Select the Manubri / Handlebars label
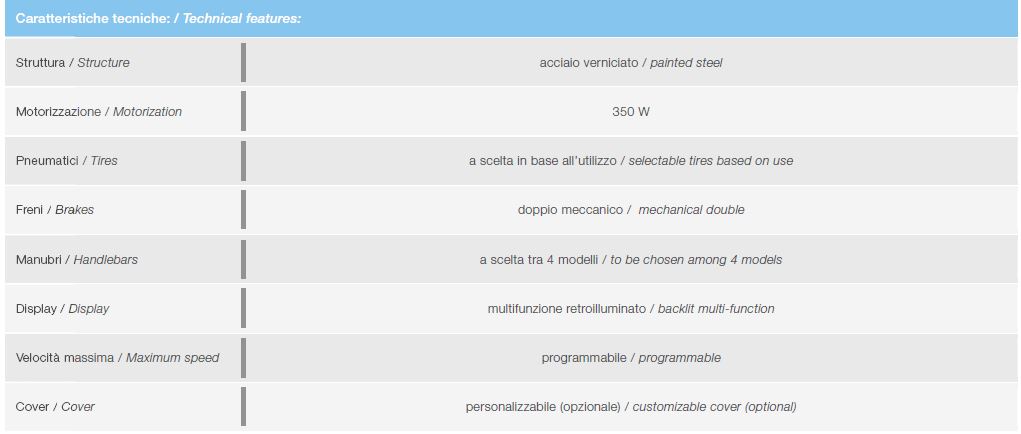 click(x=77, y=260)
